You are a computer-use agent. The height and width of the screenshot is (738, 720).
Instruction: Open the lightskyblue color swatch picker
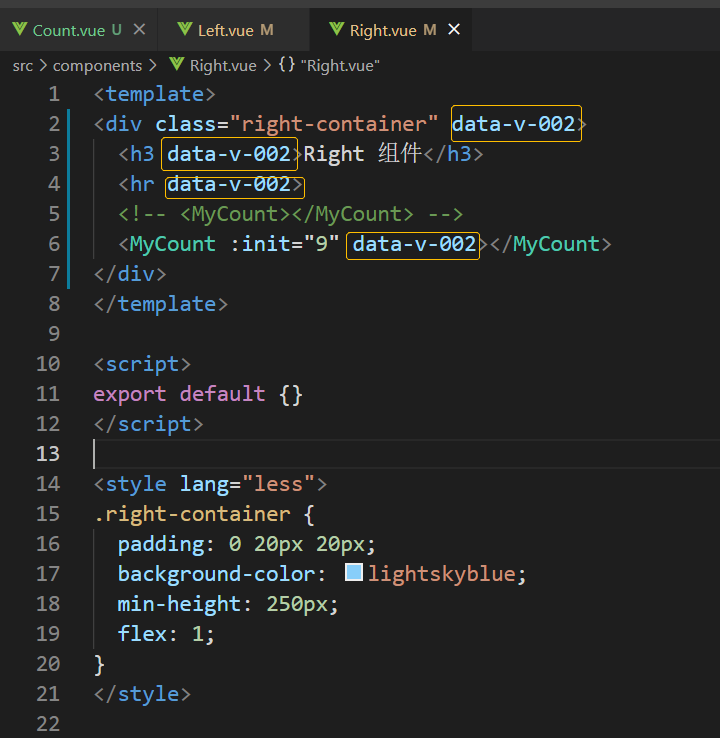[x=354, y=573]
